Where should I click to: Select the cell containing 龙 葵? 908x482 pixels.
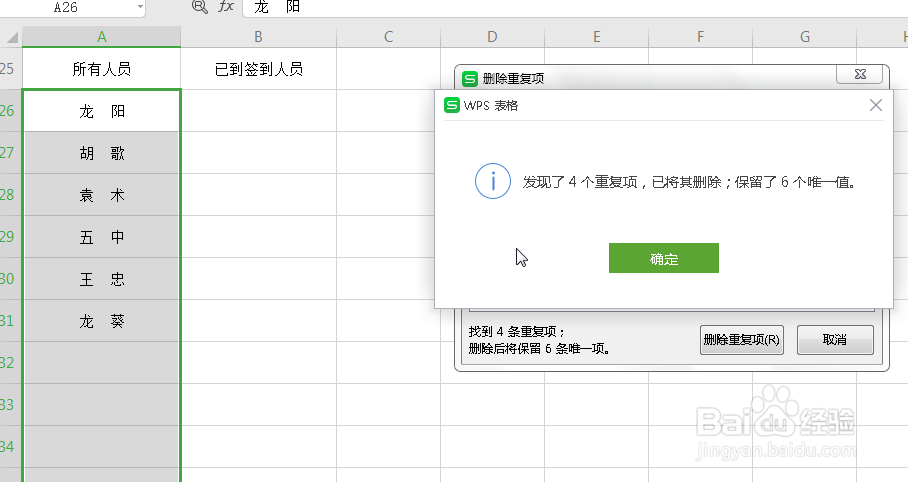pos(101,321)
